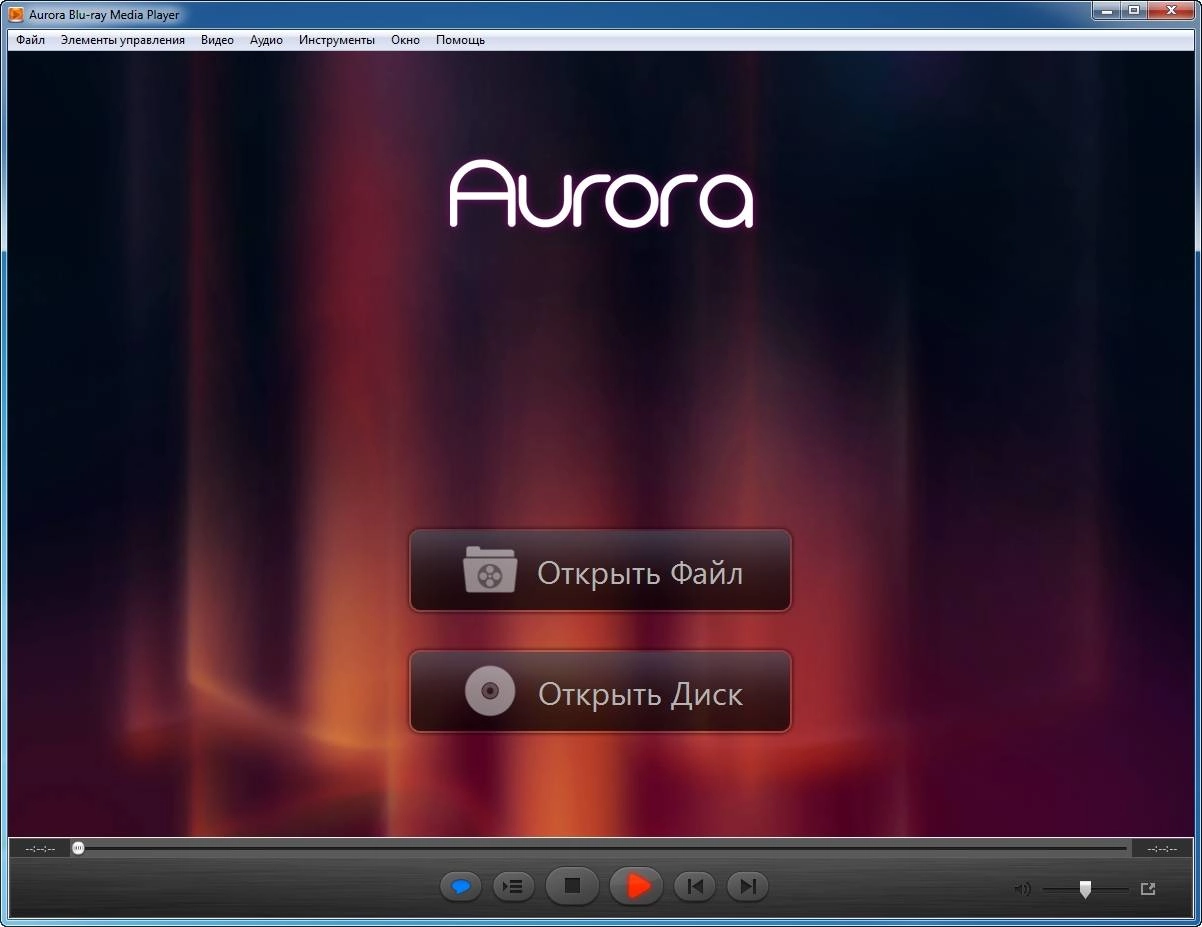The image size is (1202, 927).
Task: Show the playlist panel
Action: (513, 886)
